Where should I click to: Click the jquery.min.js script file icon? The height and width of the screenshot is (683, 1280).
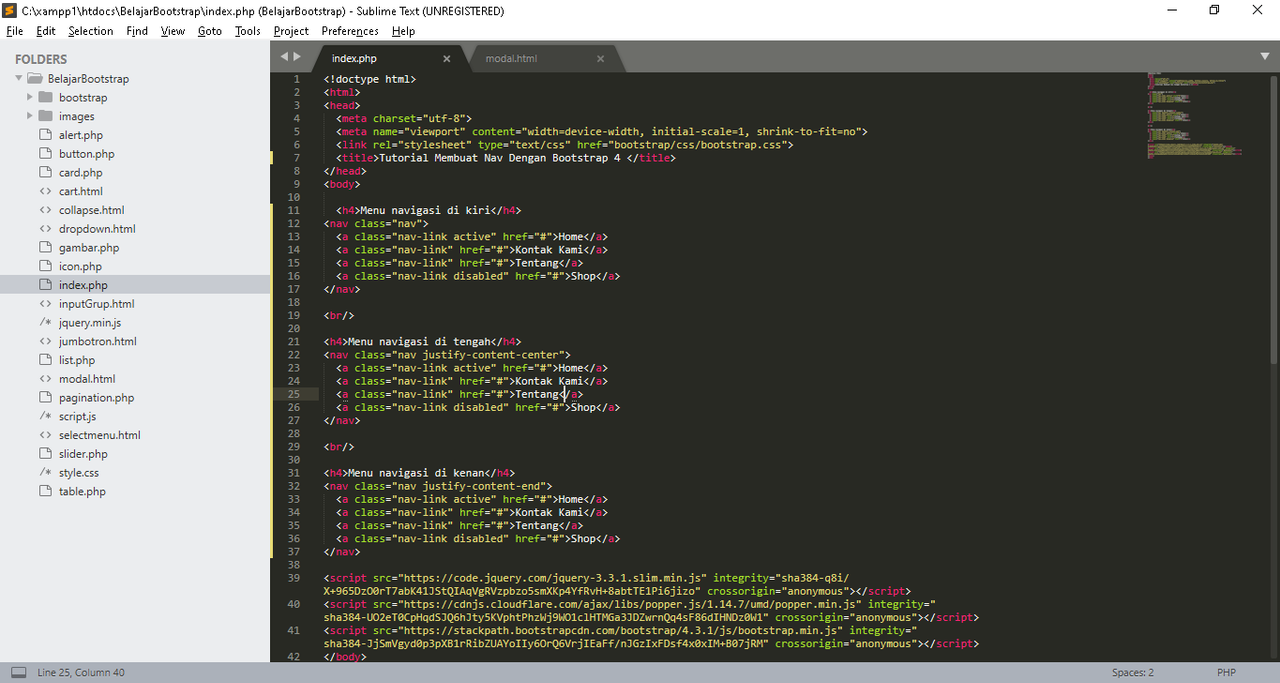pos(45,322)
